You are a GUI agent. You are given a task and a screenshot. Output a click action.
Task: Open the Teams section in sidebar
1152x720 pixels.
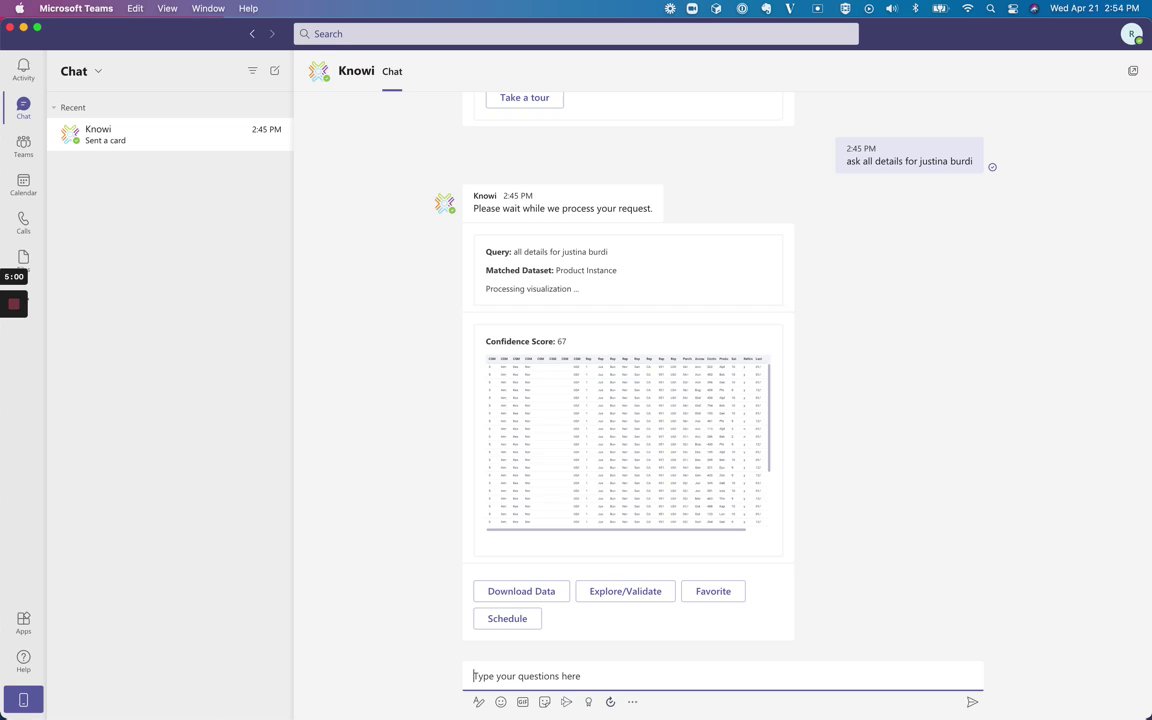coord(24,146)
